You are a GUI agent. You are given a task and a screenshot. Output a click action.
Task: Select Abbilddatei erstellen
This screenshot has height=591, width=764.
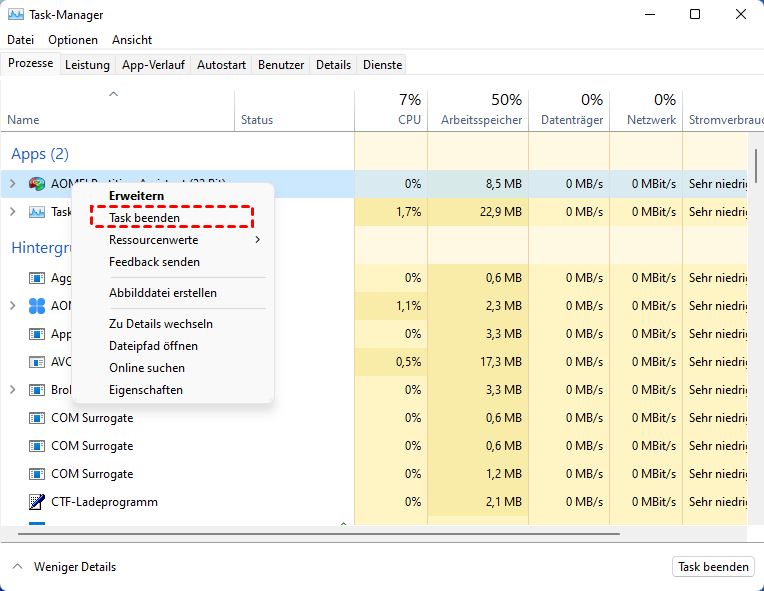(x=173, y=293)
